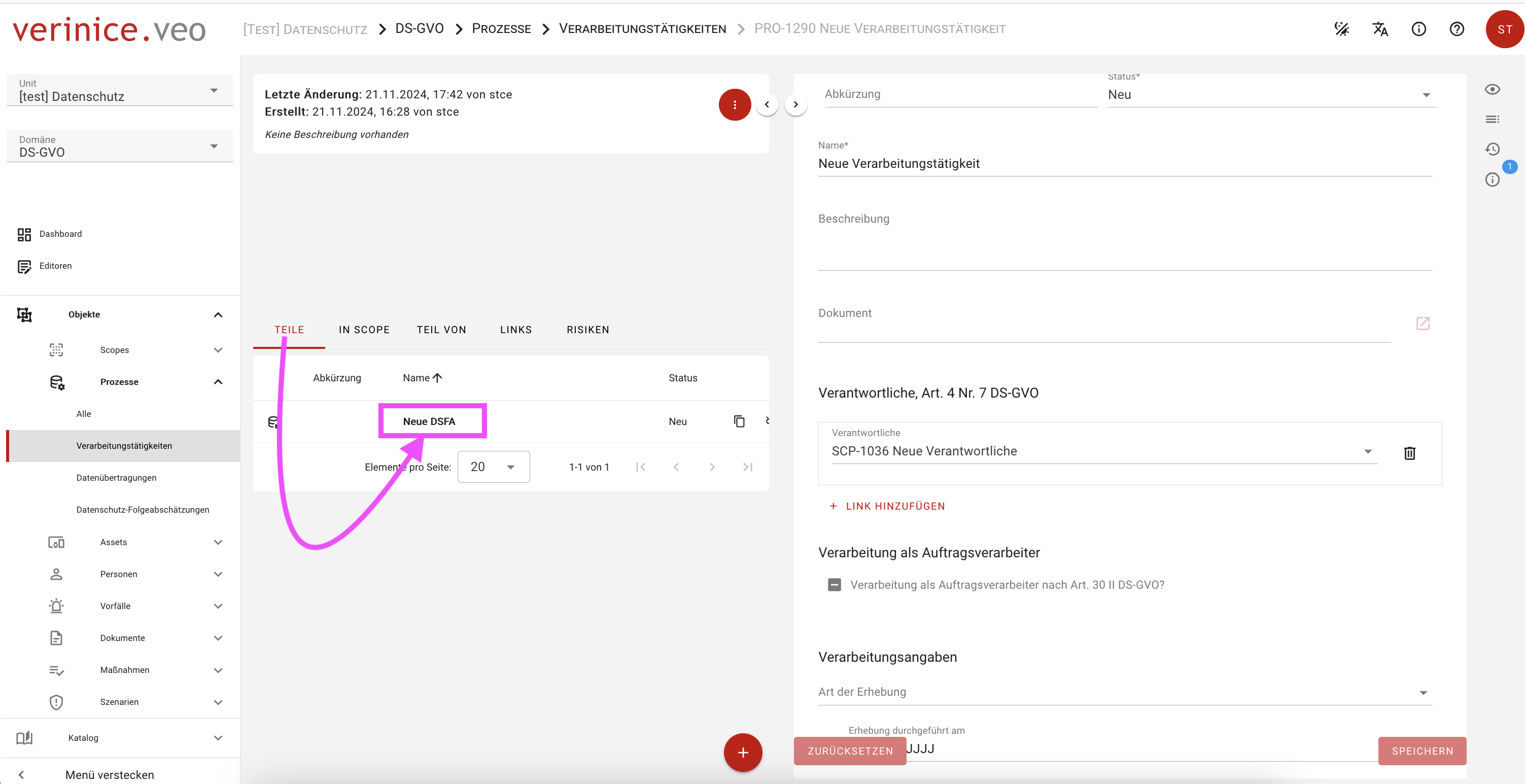Click the history clock icon in right sidebar
Image resolution: width=1525 pixels, height=784 pixels.
tap(1492, 149)
